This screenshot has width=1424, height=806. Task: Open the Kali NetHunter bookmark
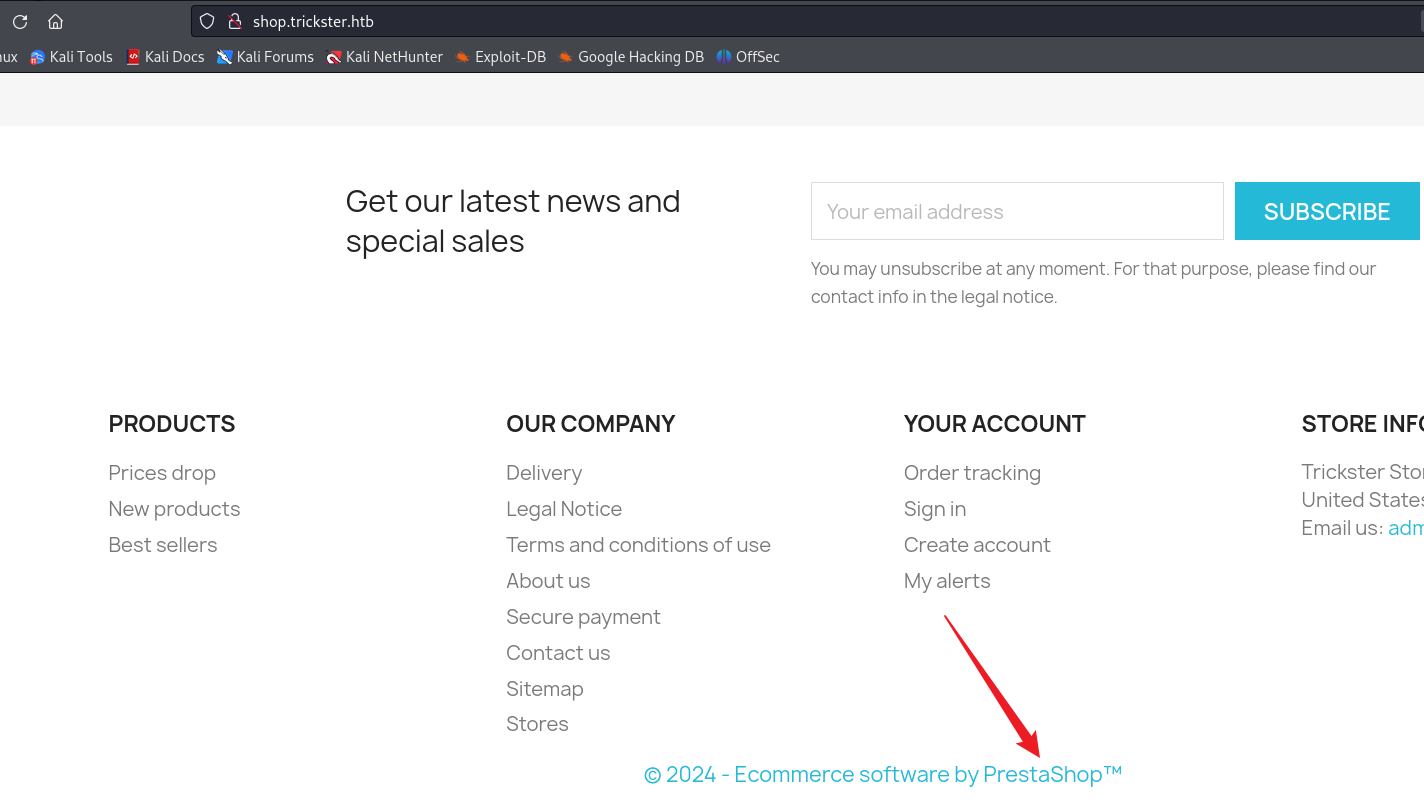pos(385,57)
